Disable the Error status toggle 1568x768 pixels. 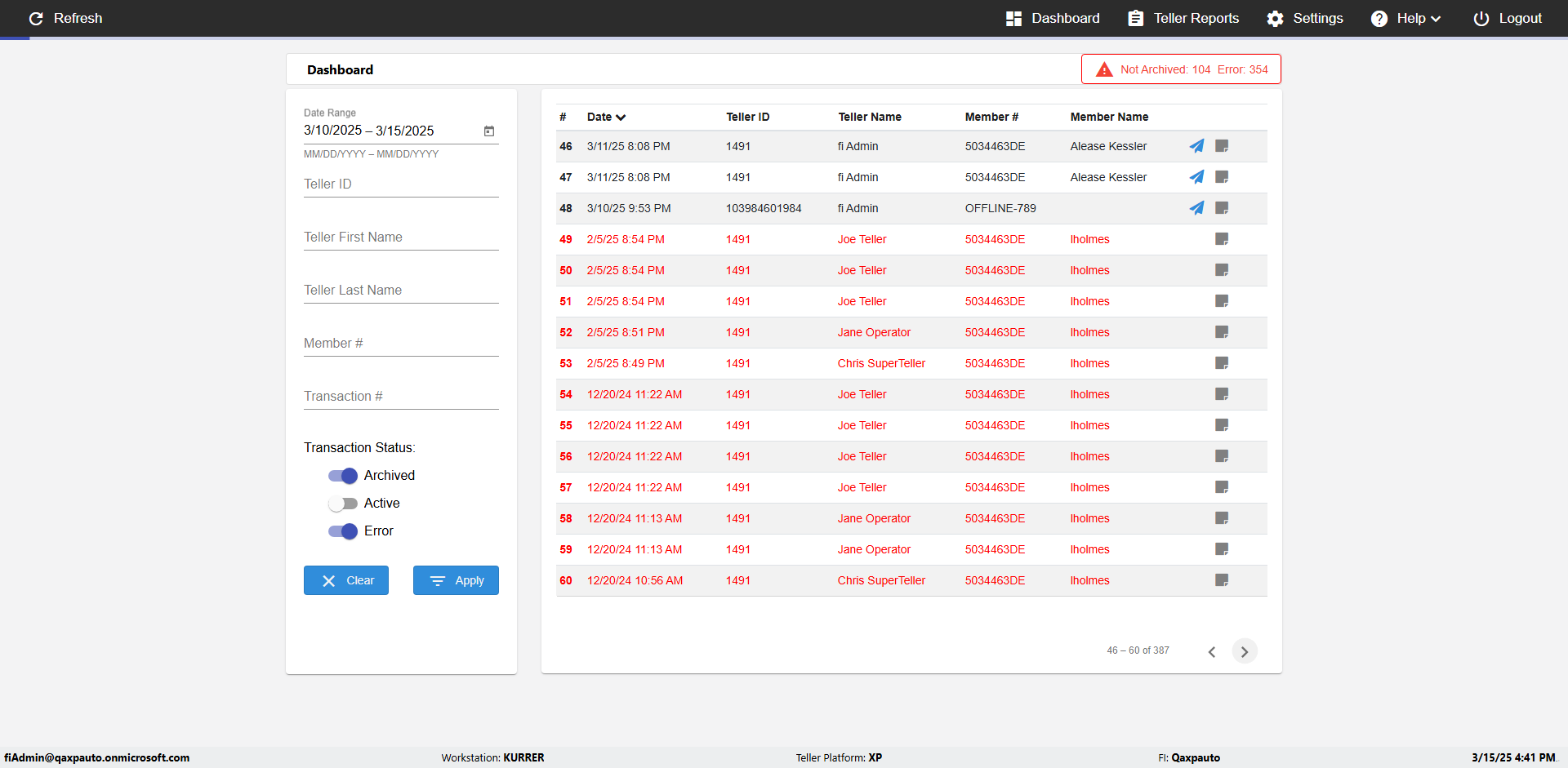(x=343, y=531)
